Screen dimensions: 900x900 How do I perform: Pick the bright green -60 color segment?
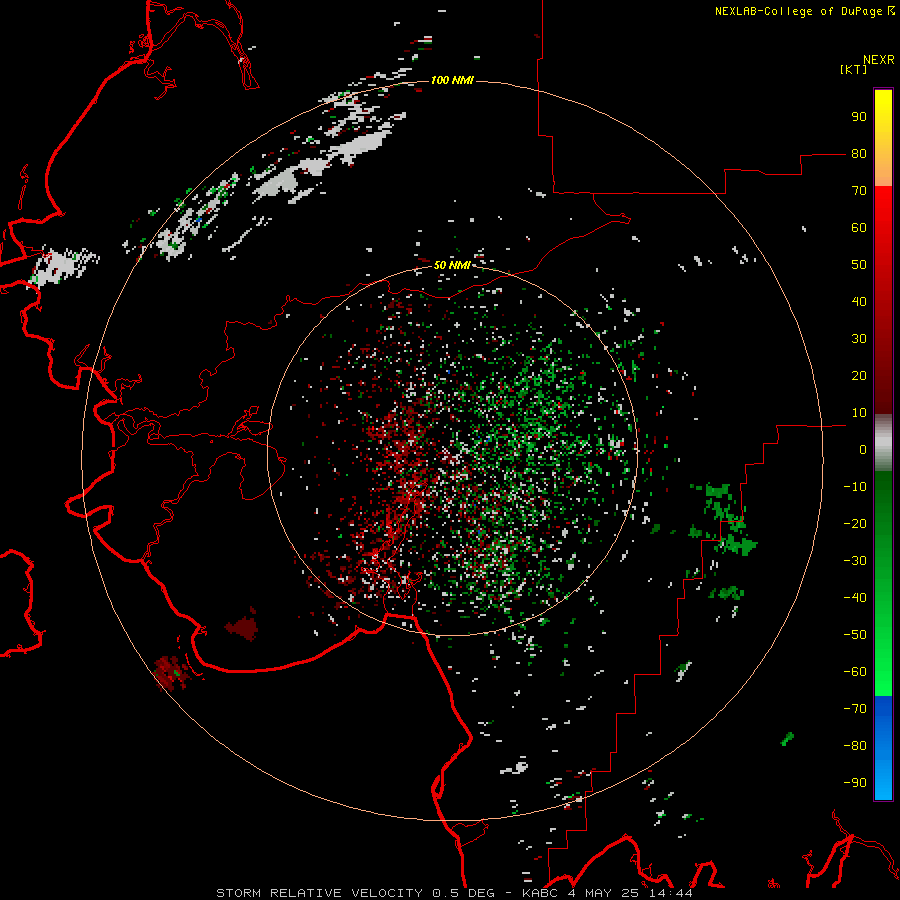[x=883, y=683]
